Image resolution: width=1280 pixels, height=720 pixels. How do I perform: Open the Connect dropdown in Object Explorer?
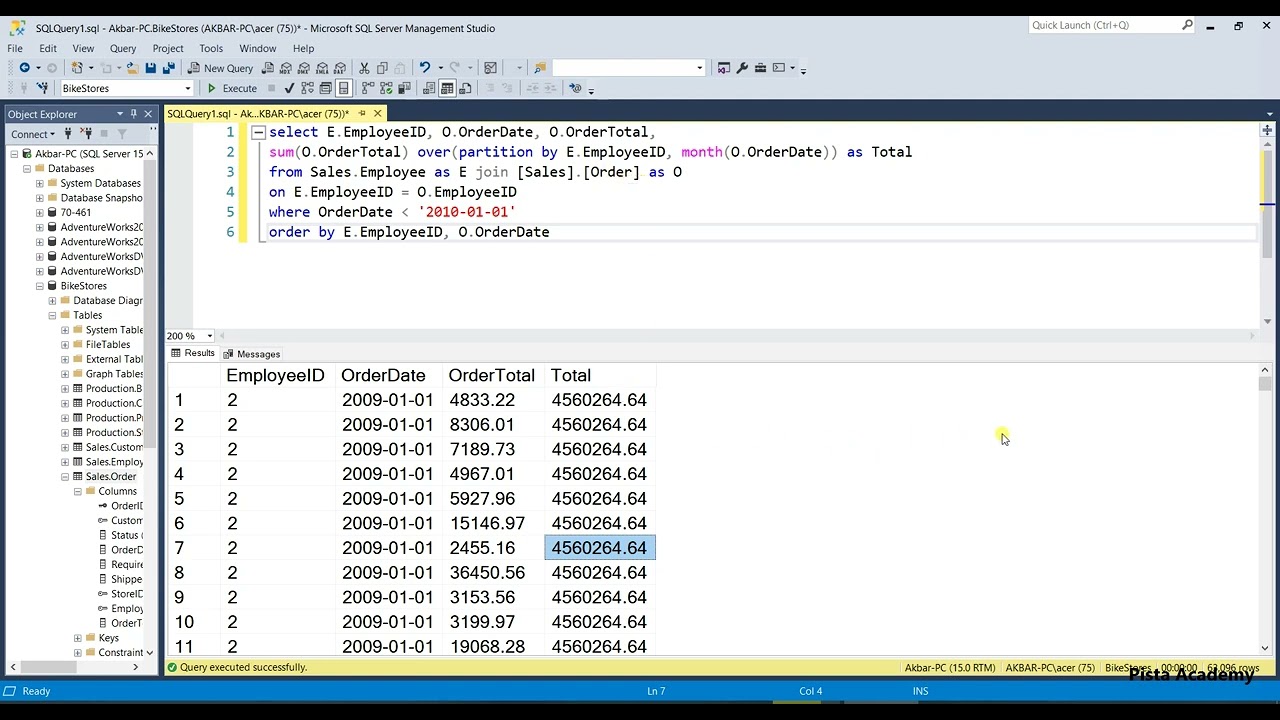tap(32, 134)
